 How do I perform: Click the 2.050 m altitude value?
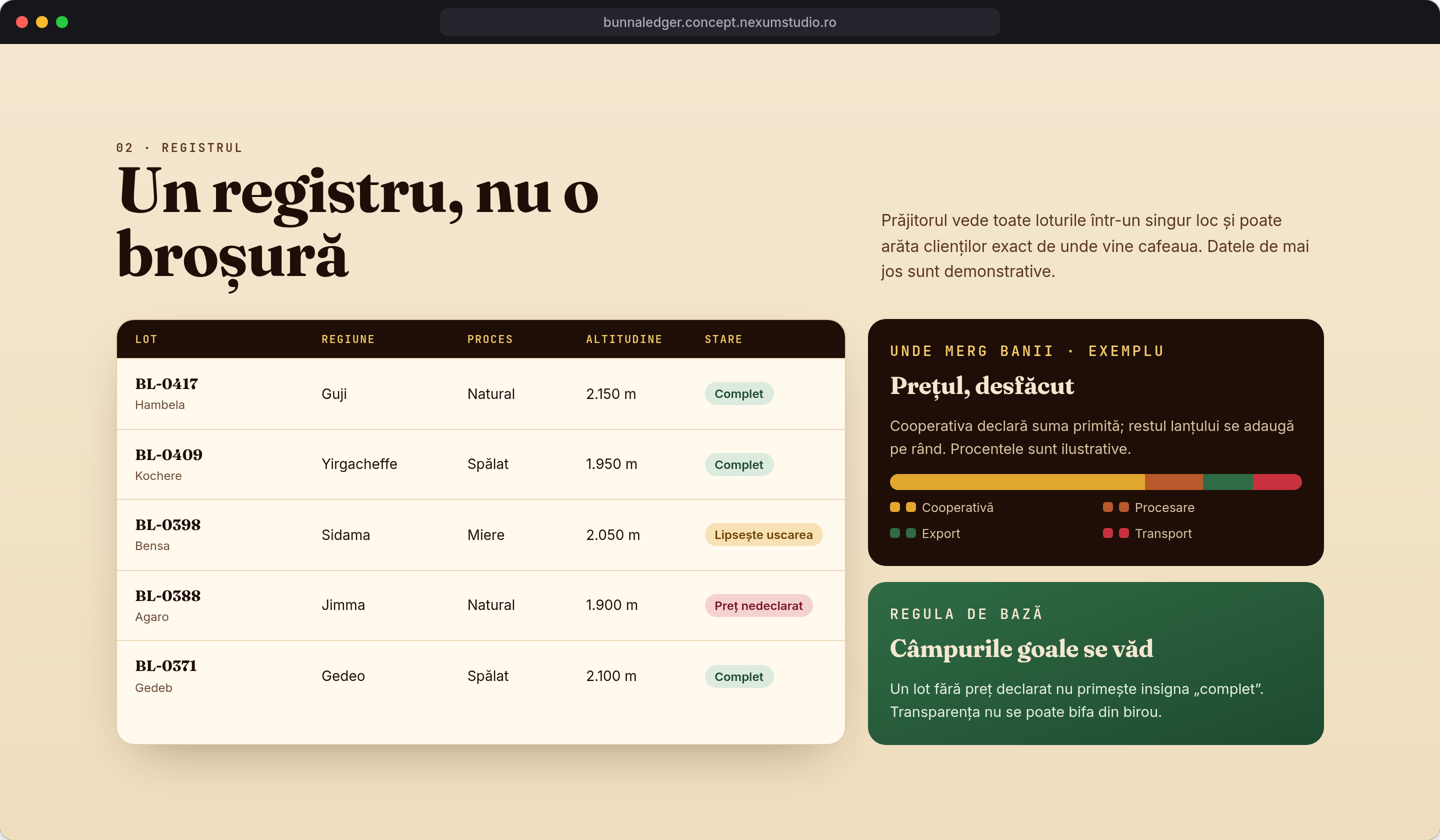click(x=612, y=535)
